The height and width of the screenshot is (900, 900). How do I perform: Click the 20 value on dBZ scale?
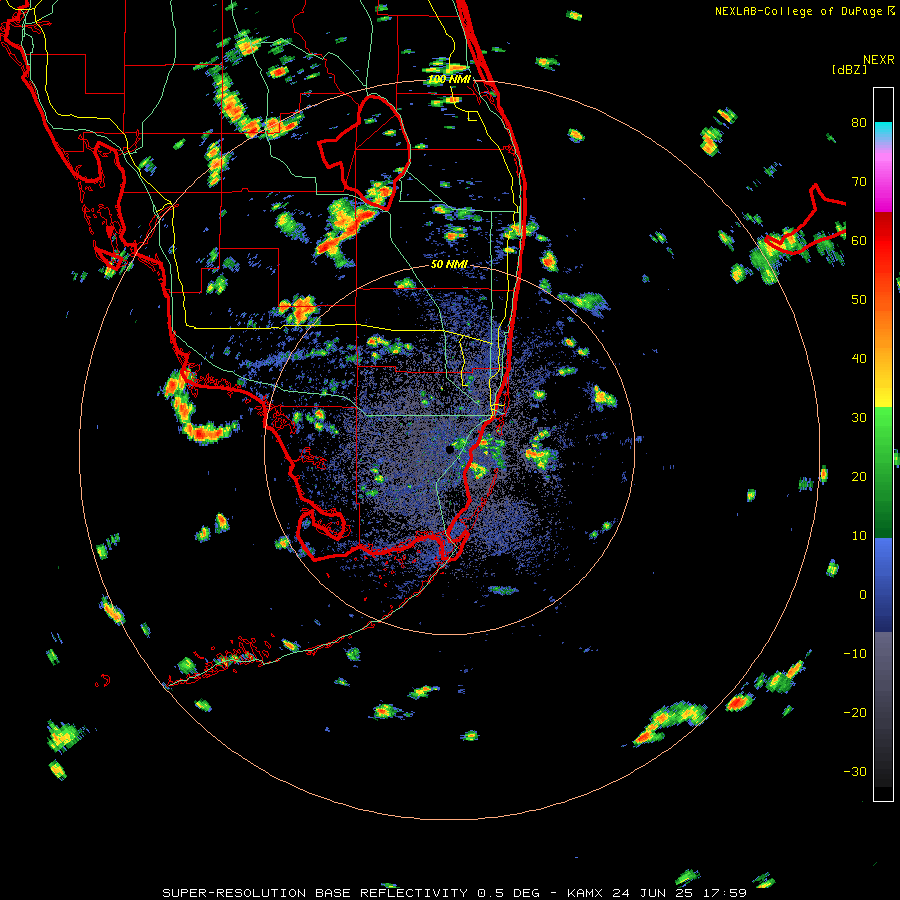859,477
